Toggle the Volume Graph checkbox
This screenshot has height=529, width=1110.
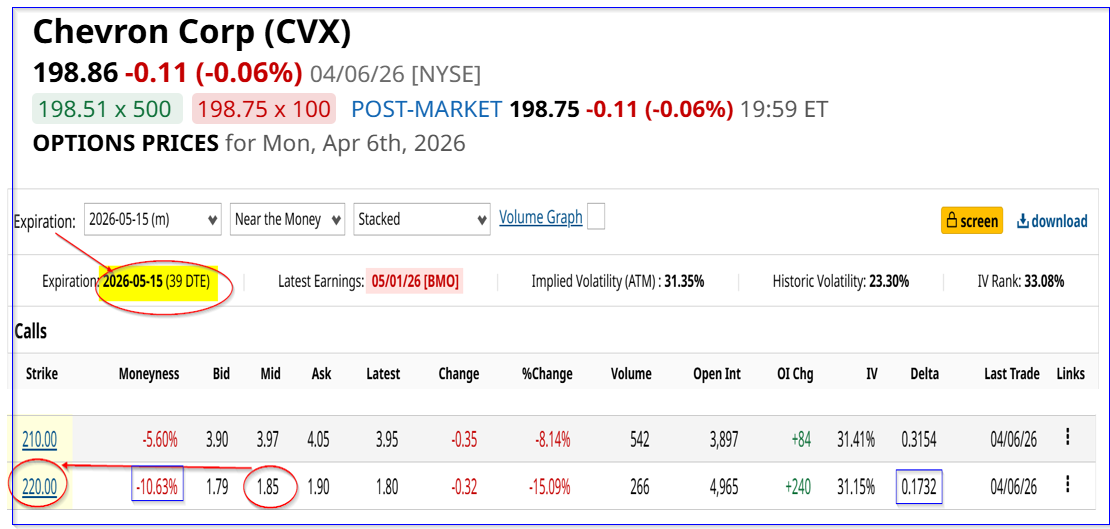[596, 217]
